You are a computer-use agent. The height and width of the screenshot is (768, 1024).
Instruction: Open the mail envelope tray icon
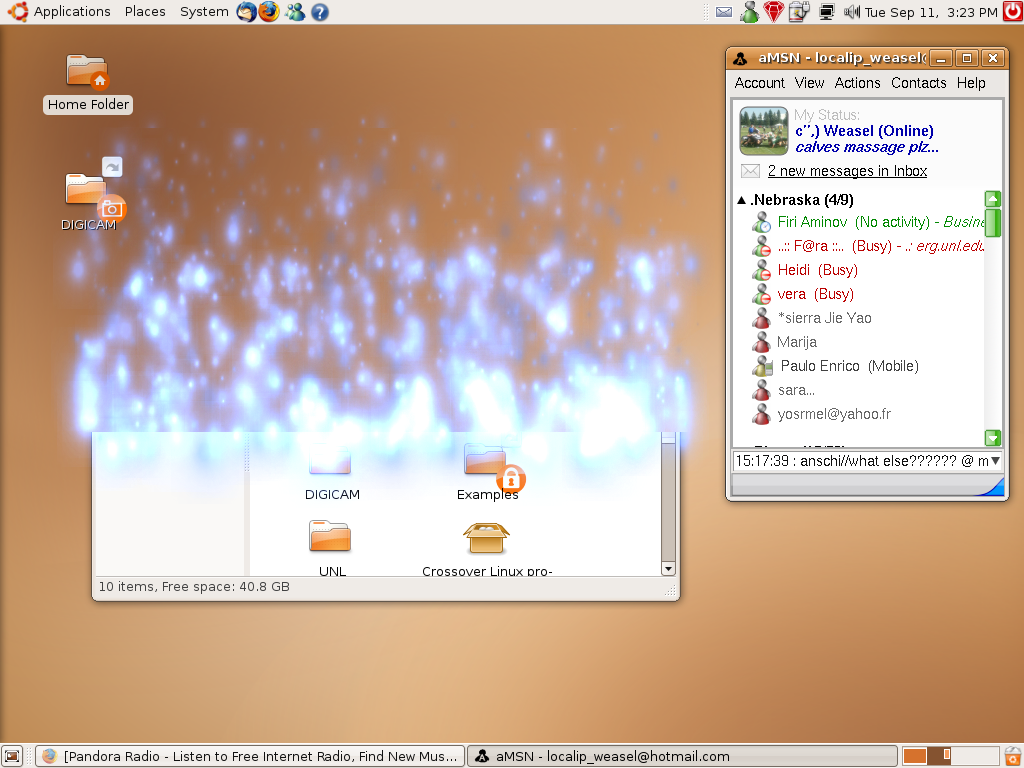point(724,12)
